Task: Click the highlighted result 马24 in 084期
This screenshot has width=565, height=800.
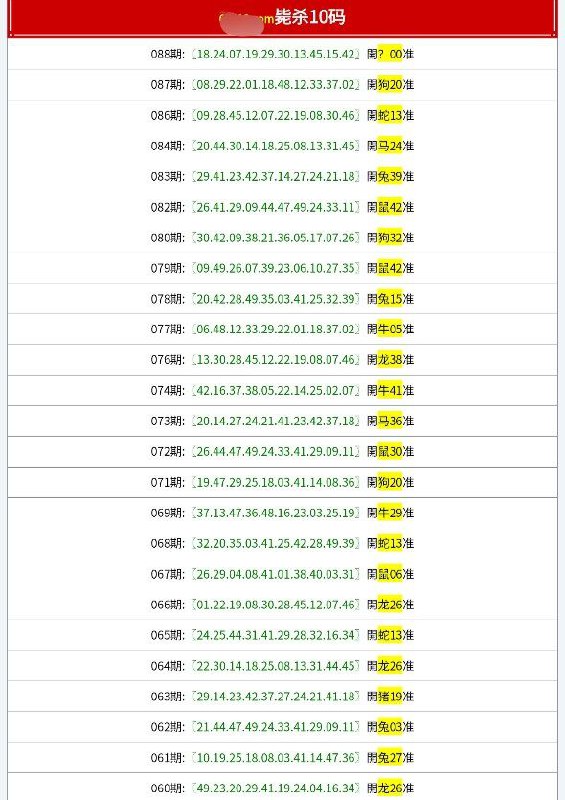Action: [x=390, y=146]
